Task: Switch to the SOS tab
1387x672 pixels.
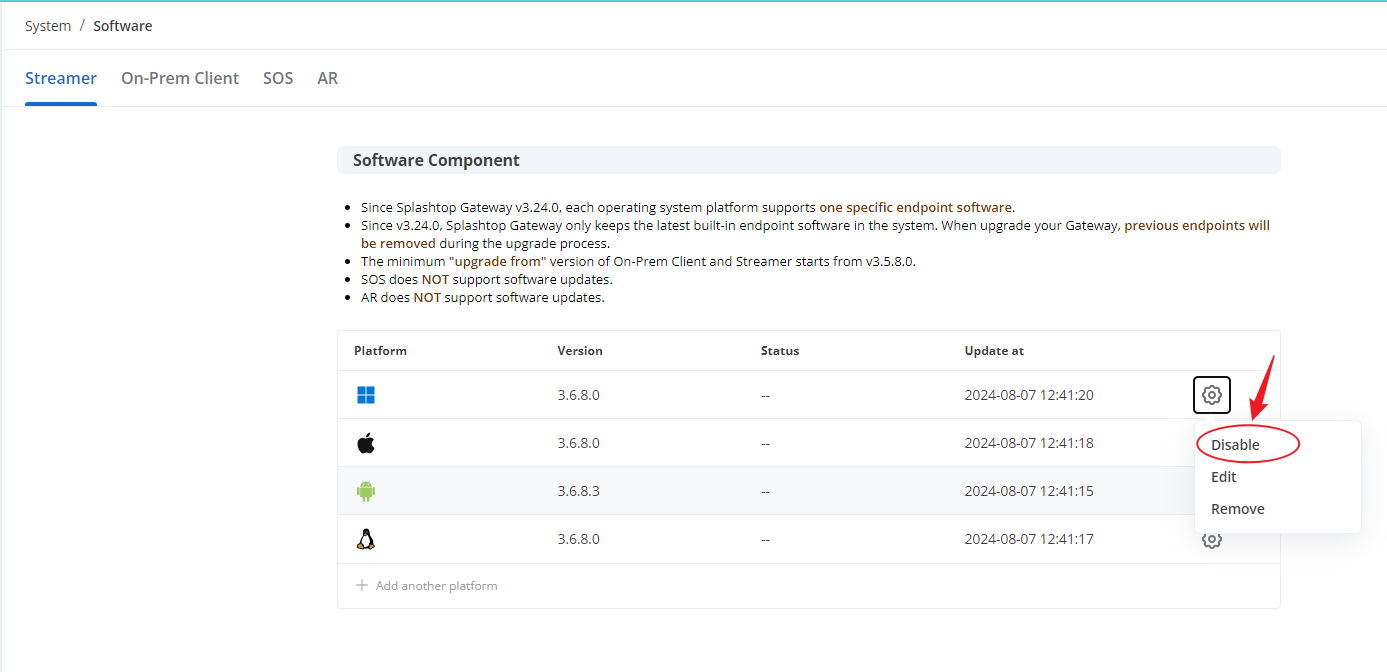Action: (x=278, y=78)
